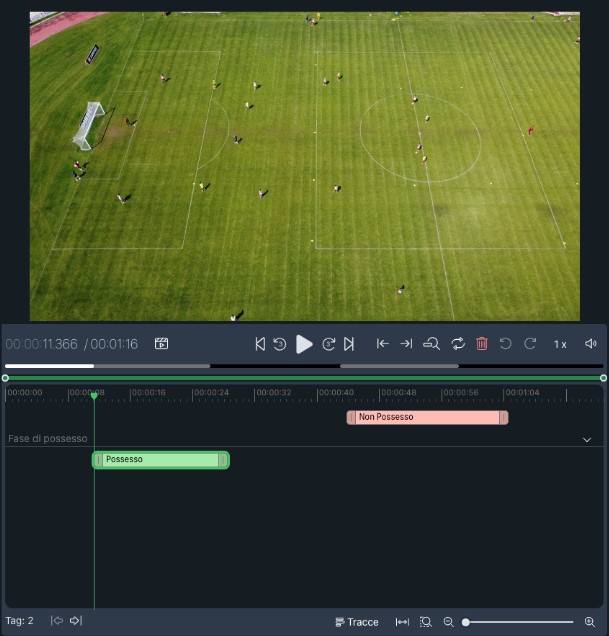Set tag start to current position
Viewport: 609px width, 636px height.
click(x=382, y=344)
